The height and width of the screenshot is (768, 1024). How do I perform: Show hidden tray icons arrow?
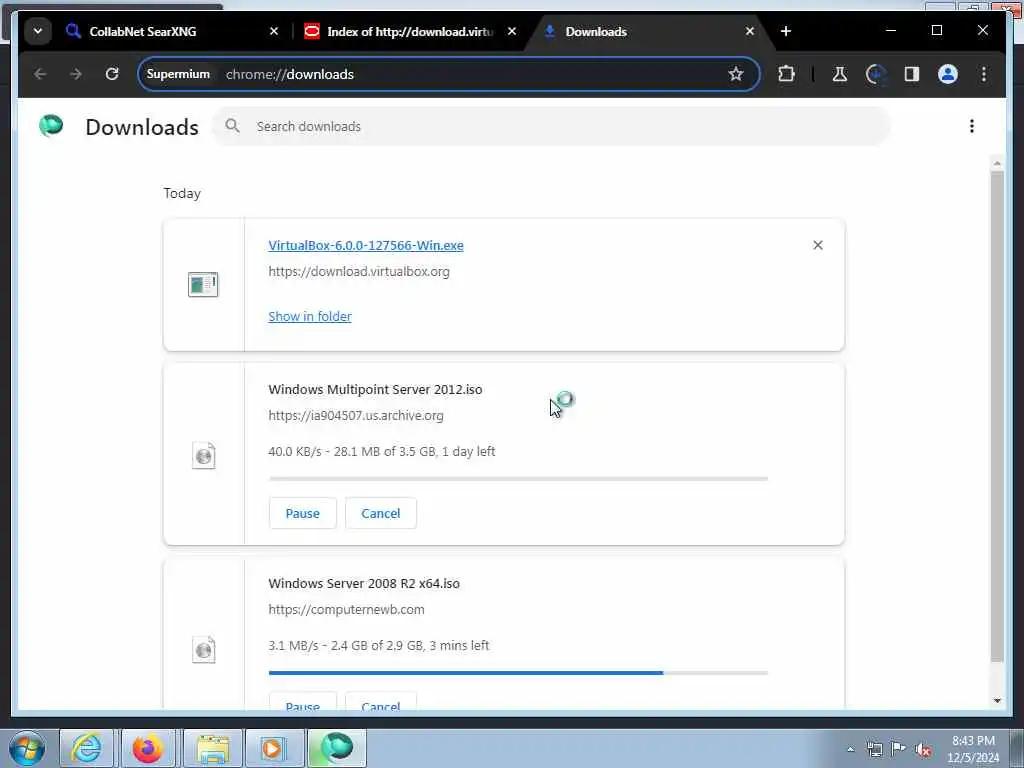tap(850, 749)
